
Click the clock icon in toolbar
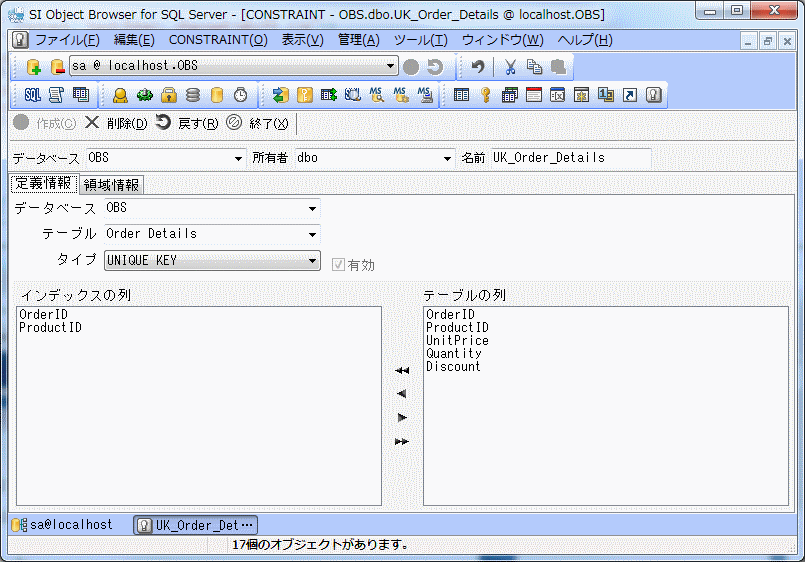(241, 95)
